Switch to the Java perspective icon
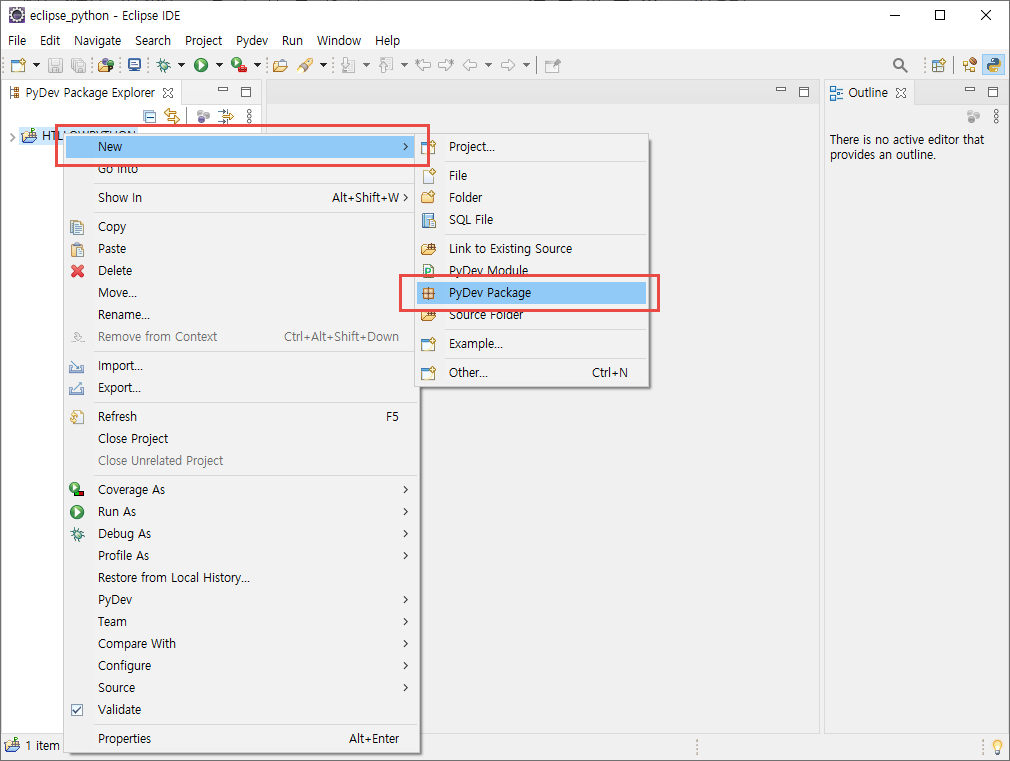This screenshot has width=1010, height=761. click(969, 65)
